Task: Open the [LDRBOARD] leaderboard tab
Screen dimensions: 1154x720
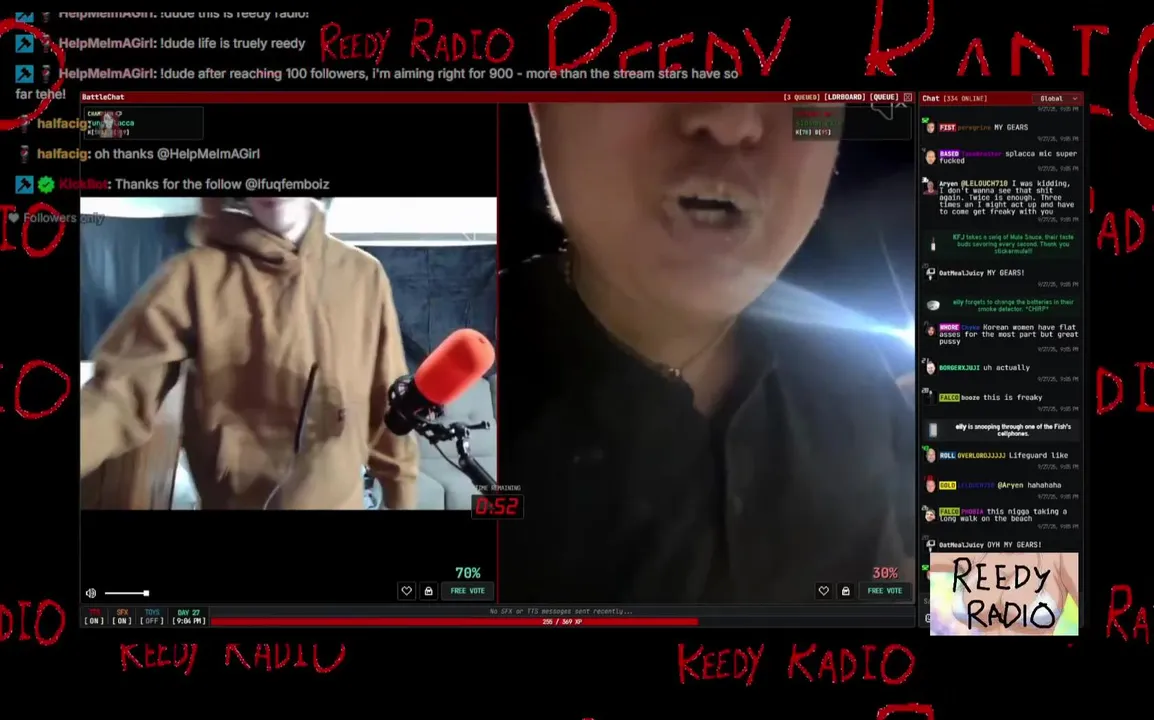Action: coord(844,97)
